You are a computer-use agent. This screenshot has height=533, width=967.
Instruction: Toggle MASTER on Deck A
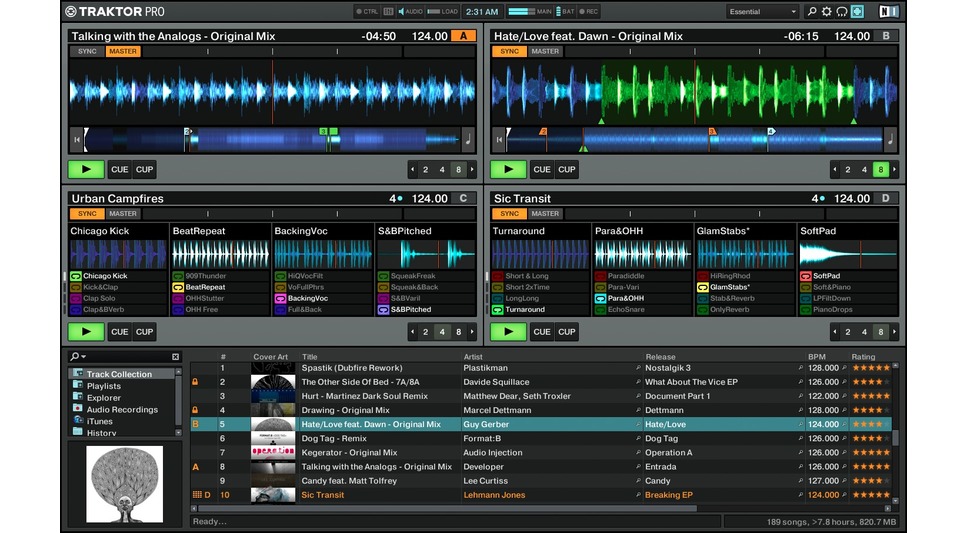[x=123, y=51]
